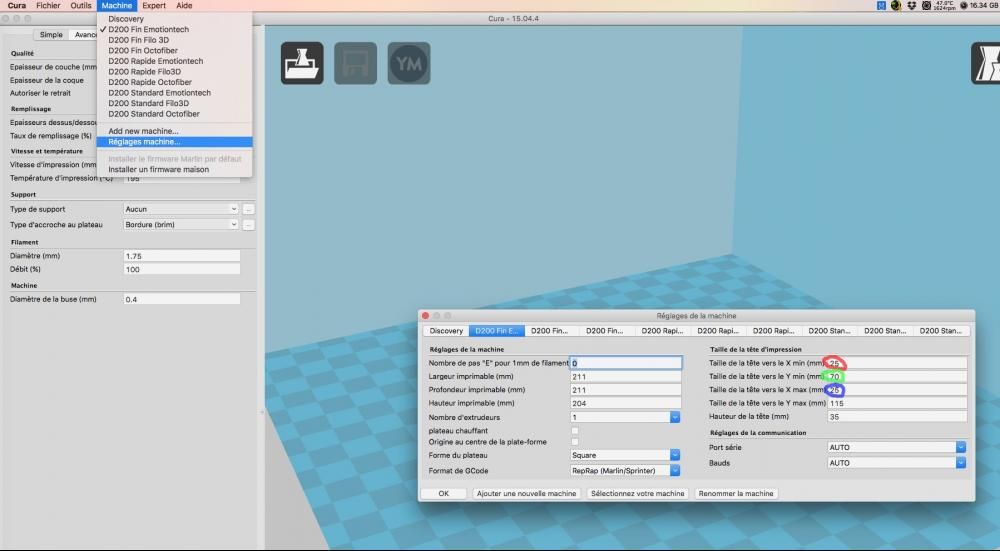The height and width of the screenshot is (551, 1000).
Task: Open the Format de GCode dropdown
Action: (x=626, y=471)
